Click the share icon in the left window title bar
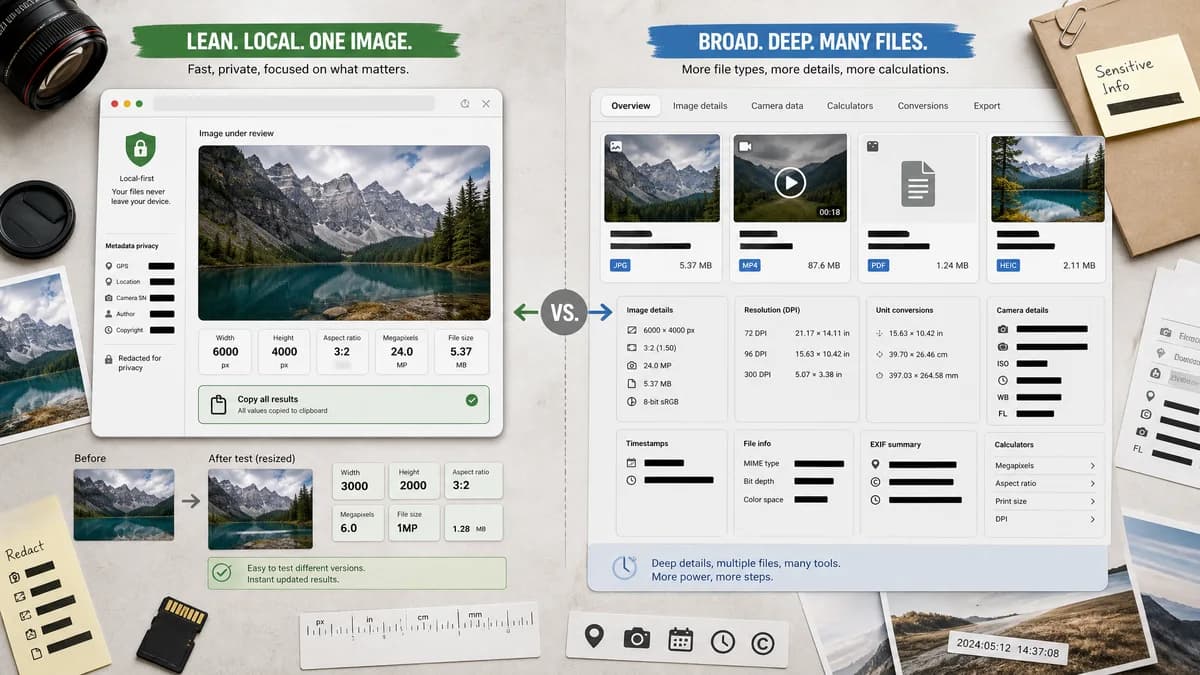This screenshot has width=1200, height=675. tap(465, 104)
